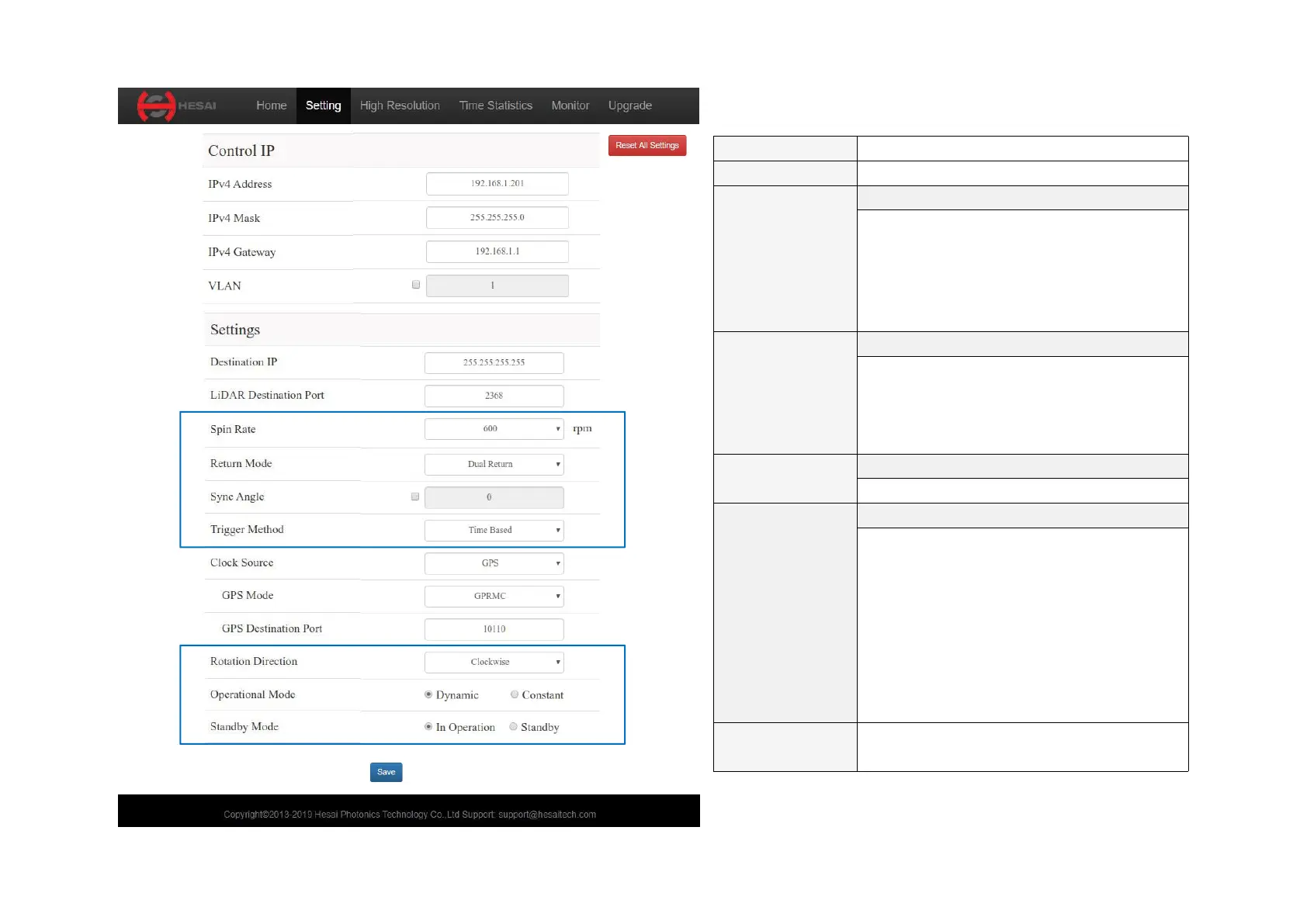This screenshot has width=1307, height=924.
Task: Open the GPS Mode dropdown
Action: tap(494, 596)
